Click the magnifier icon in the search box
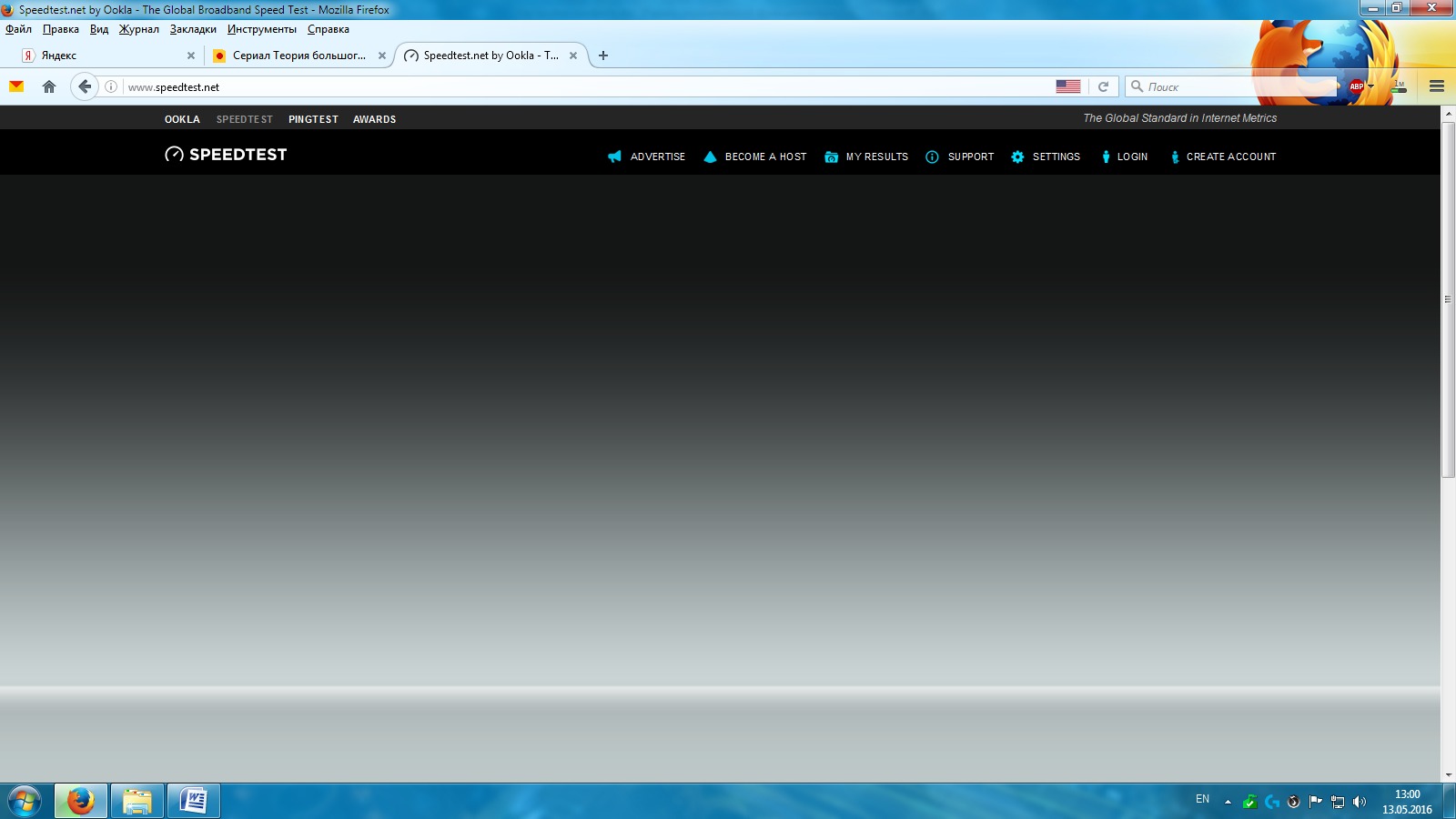This screenshot has width=1456, height=819. [1137, 86]
